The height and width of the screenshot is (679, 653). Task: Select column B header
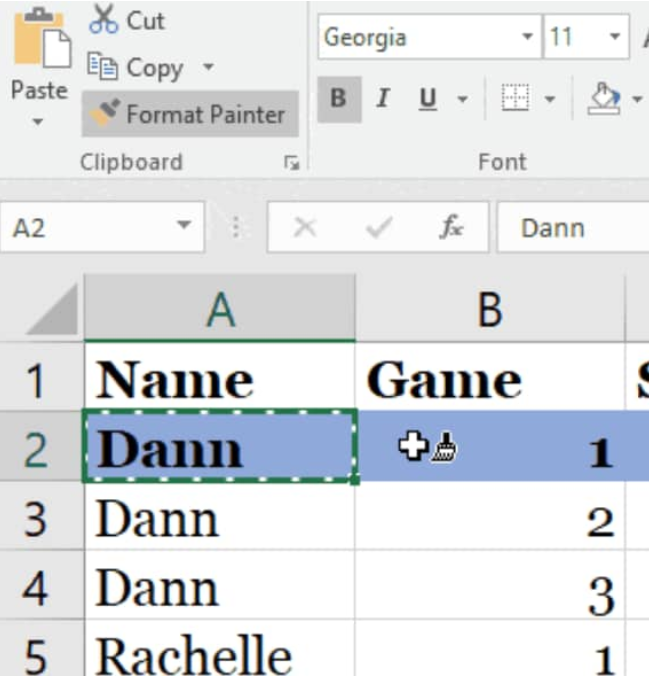490,309
